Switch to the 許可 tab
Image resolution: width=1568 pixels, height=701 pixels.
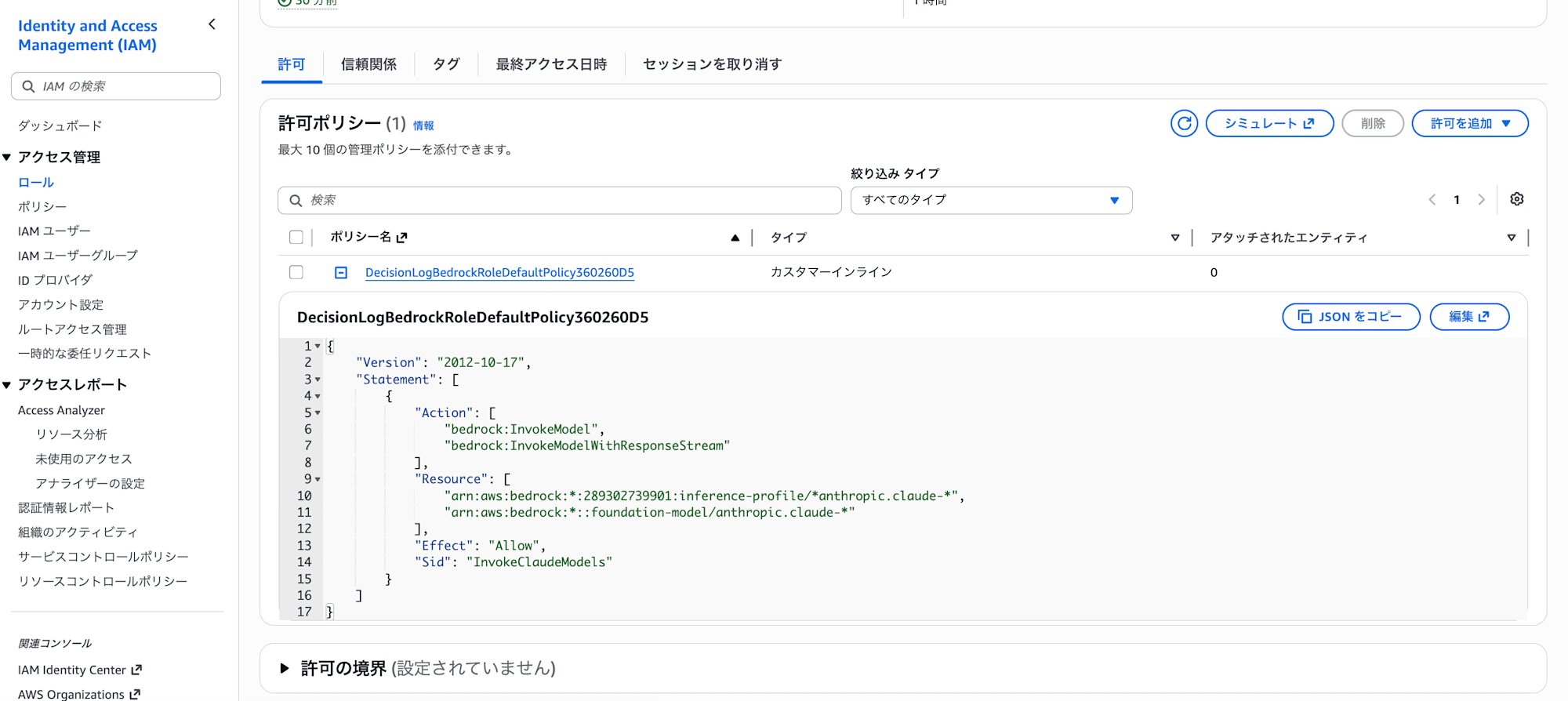coord(292,64)
